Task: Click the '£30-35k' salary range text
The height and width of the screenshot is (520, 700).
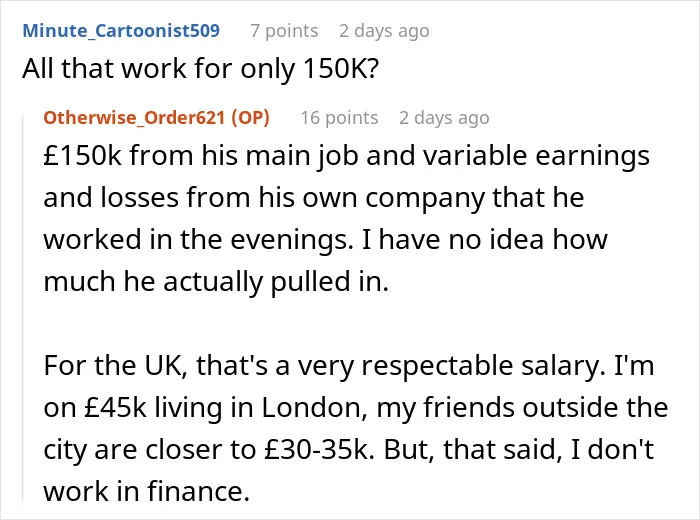Action: point(318,450)
